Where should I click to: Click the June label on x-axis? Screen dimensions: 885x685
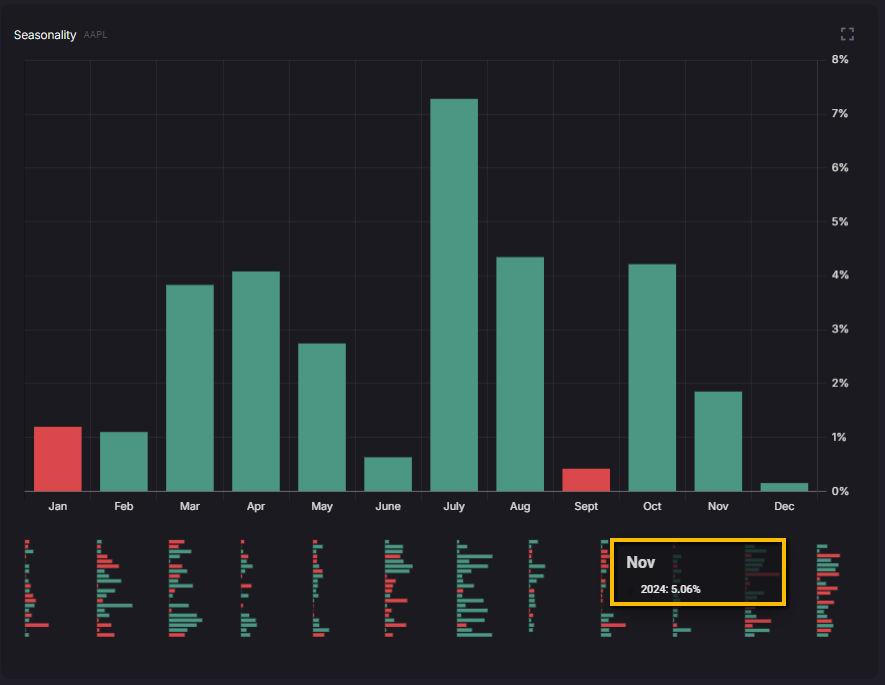[388, 507]
